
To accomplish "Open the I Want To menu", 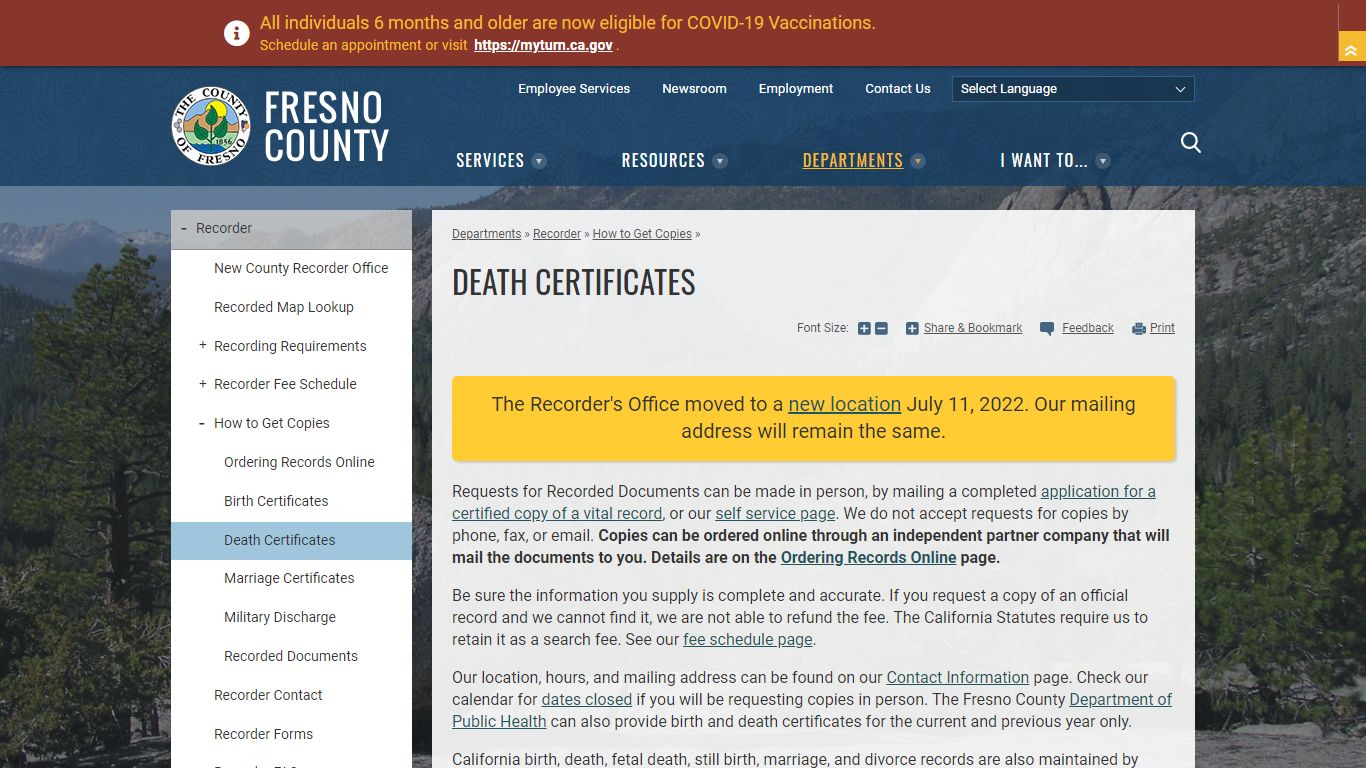I will point(1044,160).
